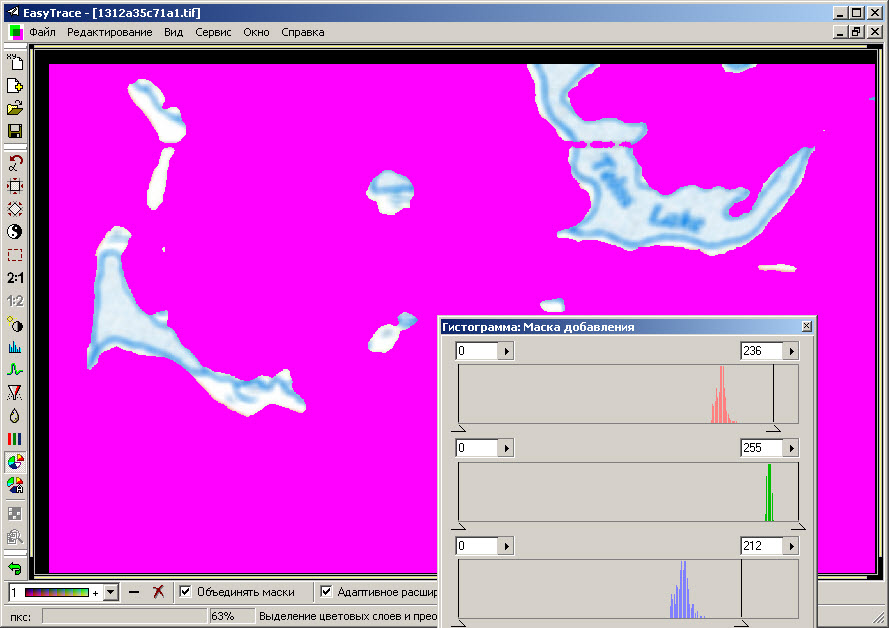
Task: Click the open file folder icon
Action: pyautogui.click(x=15, y=109)
